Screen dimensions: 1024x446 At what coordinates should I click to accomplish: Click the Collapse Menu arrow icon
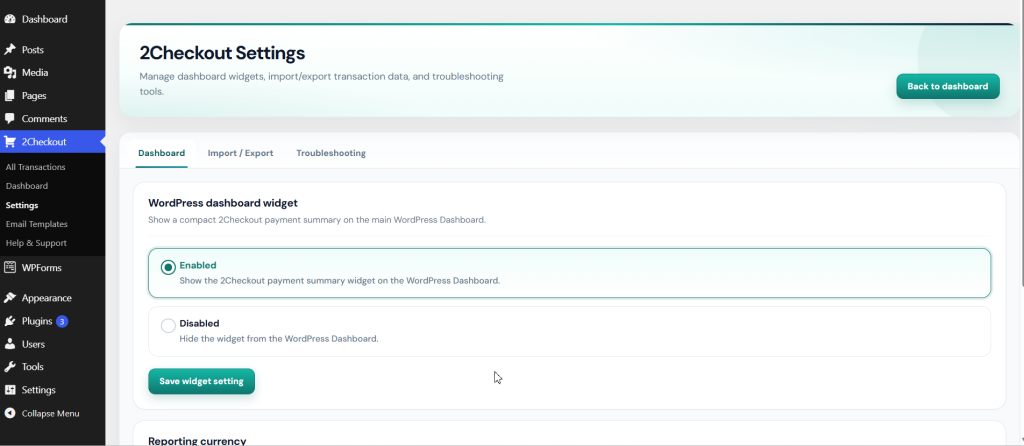10,413
